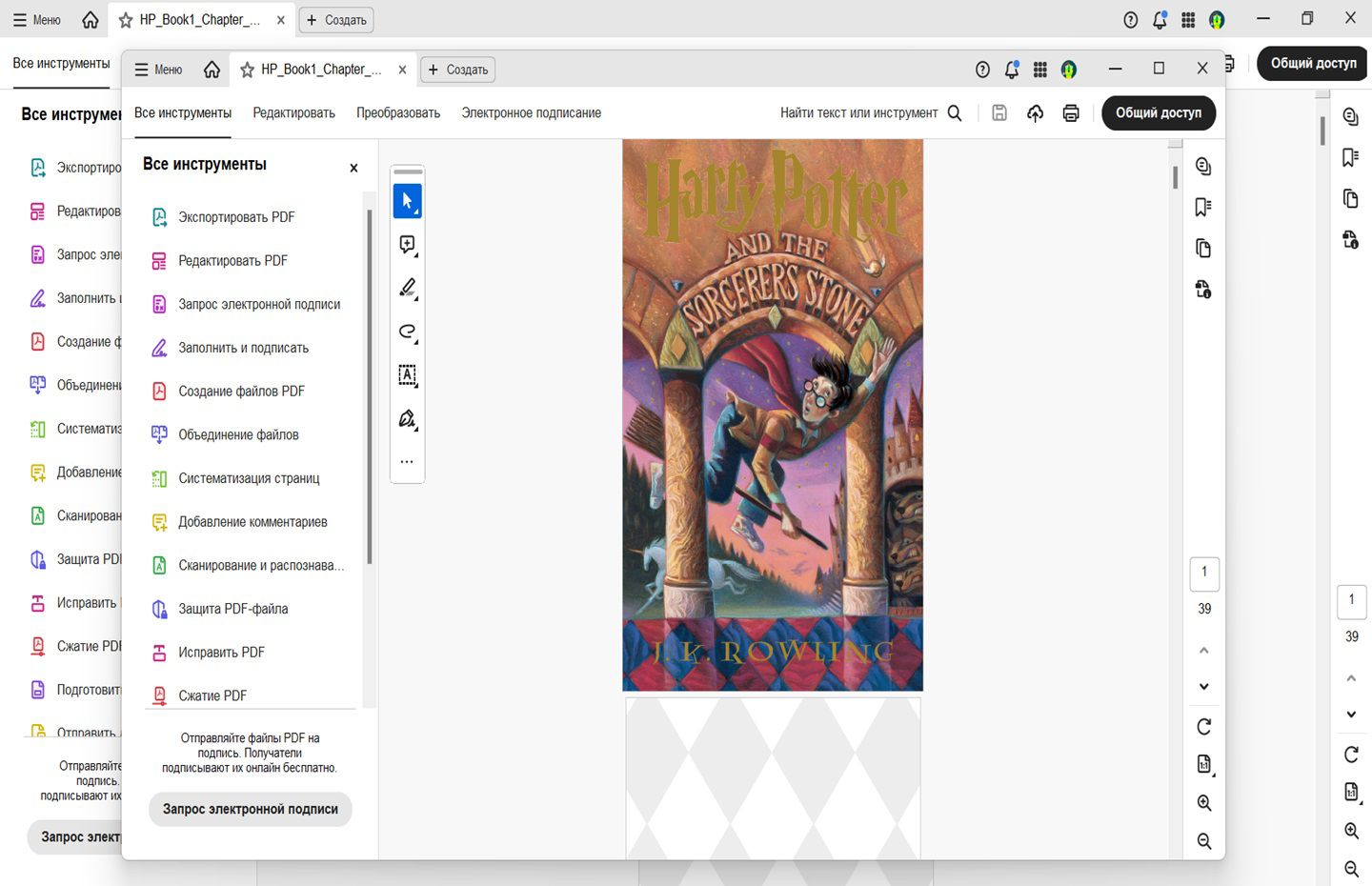Open the apps grid in front window
1372x886 pixels.
click(x=1040, y=70)
